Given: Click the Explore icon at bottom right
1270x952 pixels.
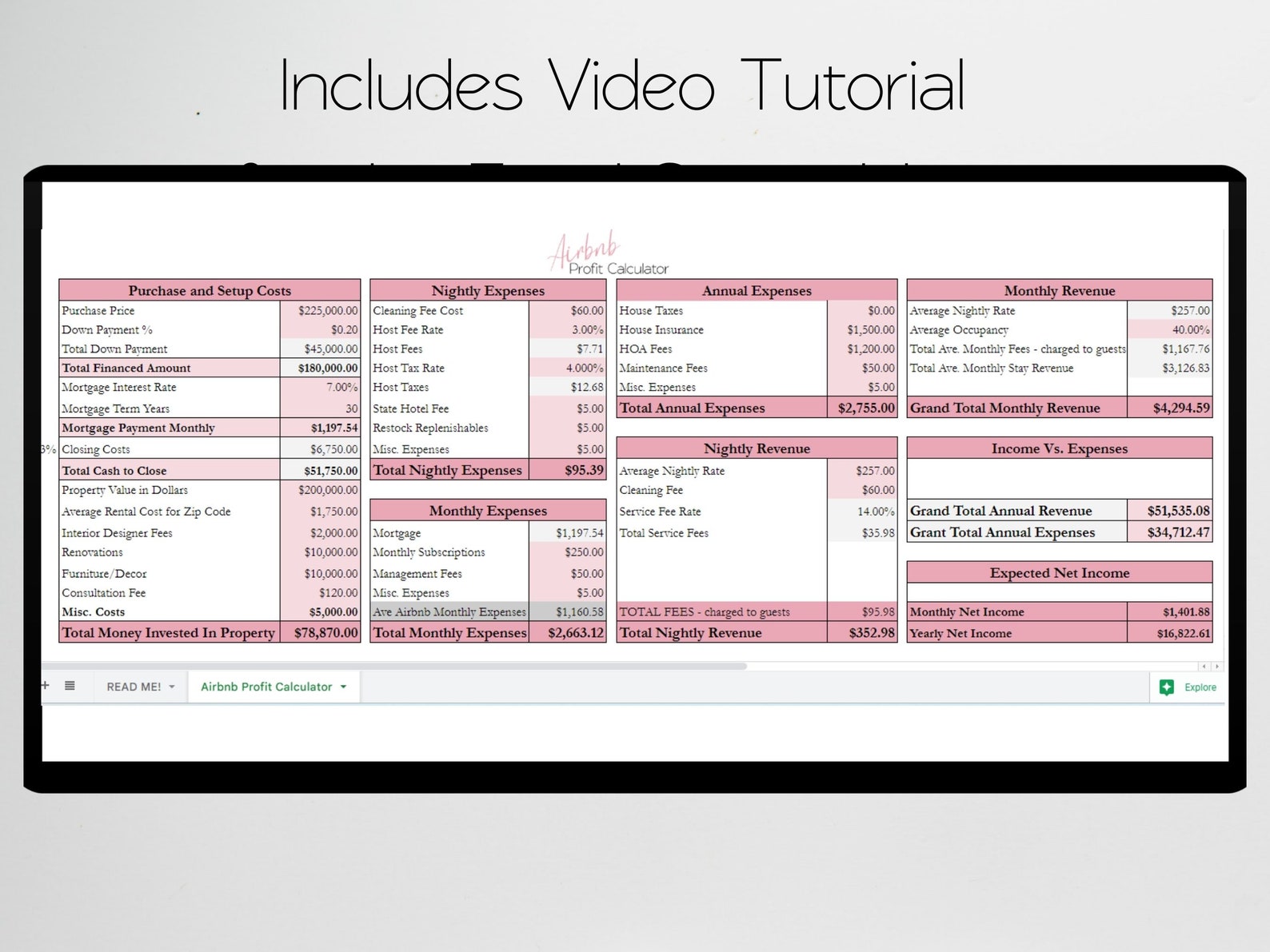Looking at the screenshot, I should pyautogui.click(x=1167, y=687).
